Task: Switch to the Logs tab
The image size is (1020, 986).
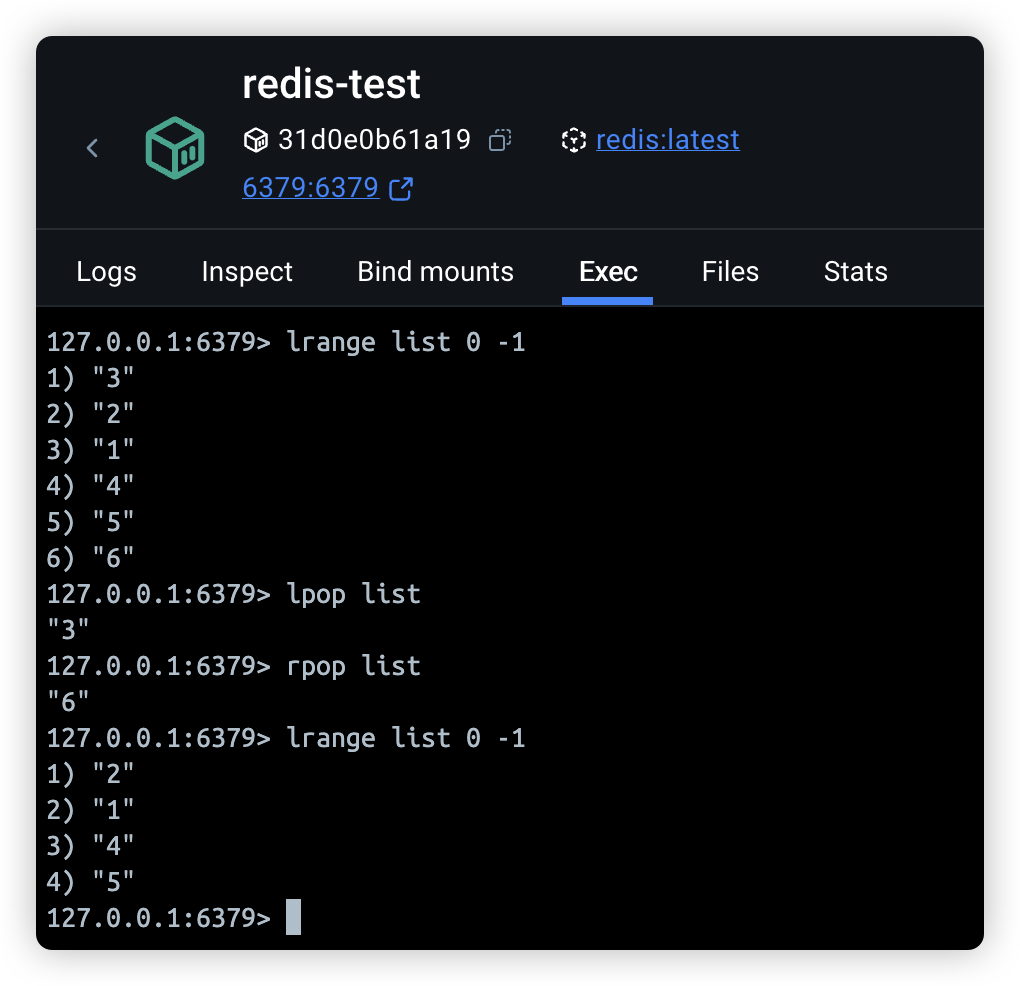Action: click(106, 271)
